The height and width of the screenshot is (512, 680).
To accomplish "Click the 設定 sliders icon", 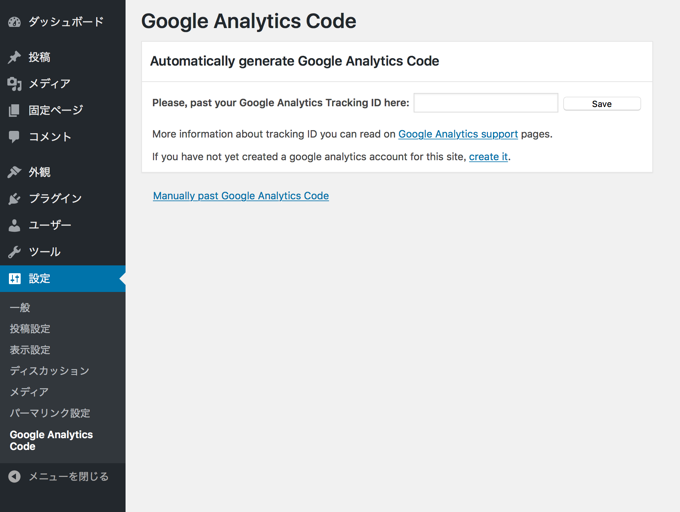I will 14,279.
